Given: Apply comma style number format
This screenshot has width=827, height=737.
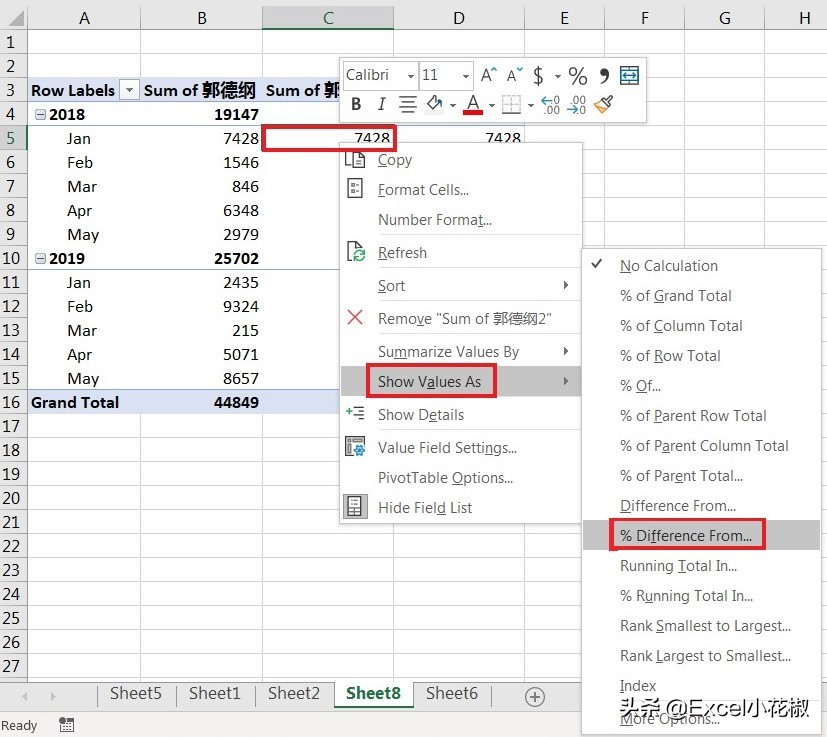Looking at the screenshot, I should click(x=603, y=76).
